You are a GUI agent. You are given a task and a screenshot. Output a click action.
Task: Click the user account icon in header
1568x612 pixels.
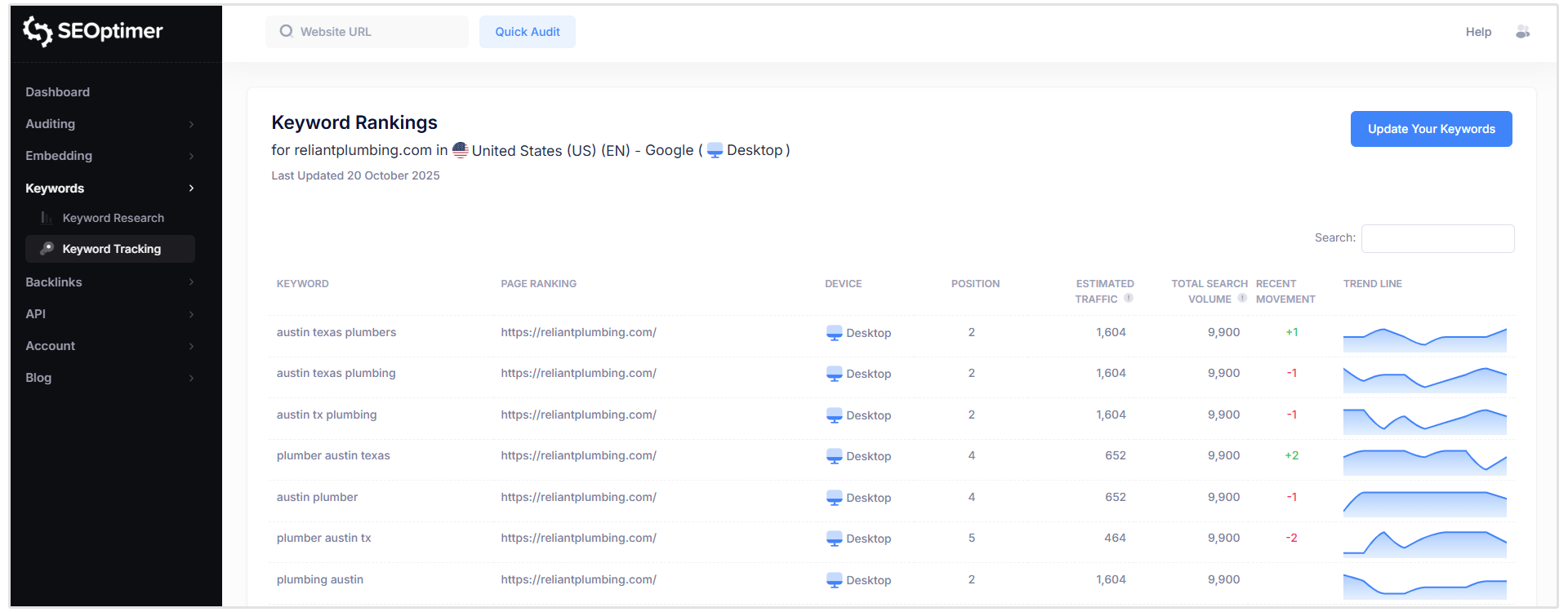click(1522, 32)
